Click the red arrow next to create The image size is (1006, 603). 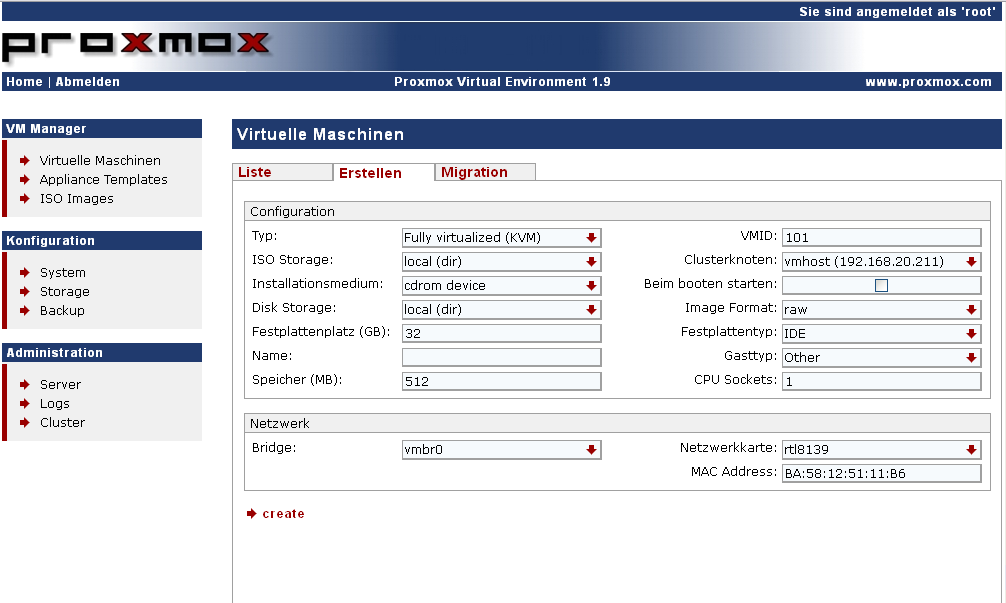pos(252,514)
